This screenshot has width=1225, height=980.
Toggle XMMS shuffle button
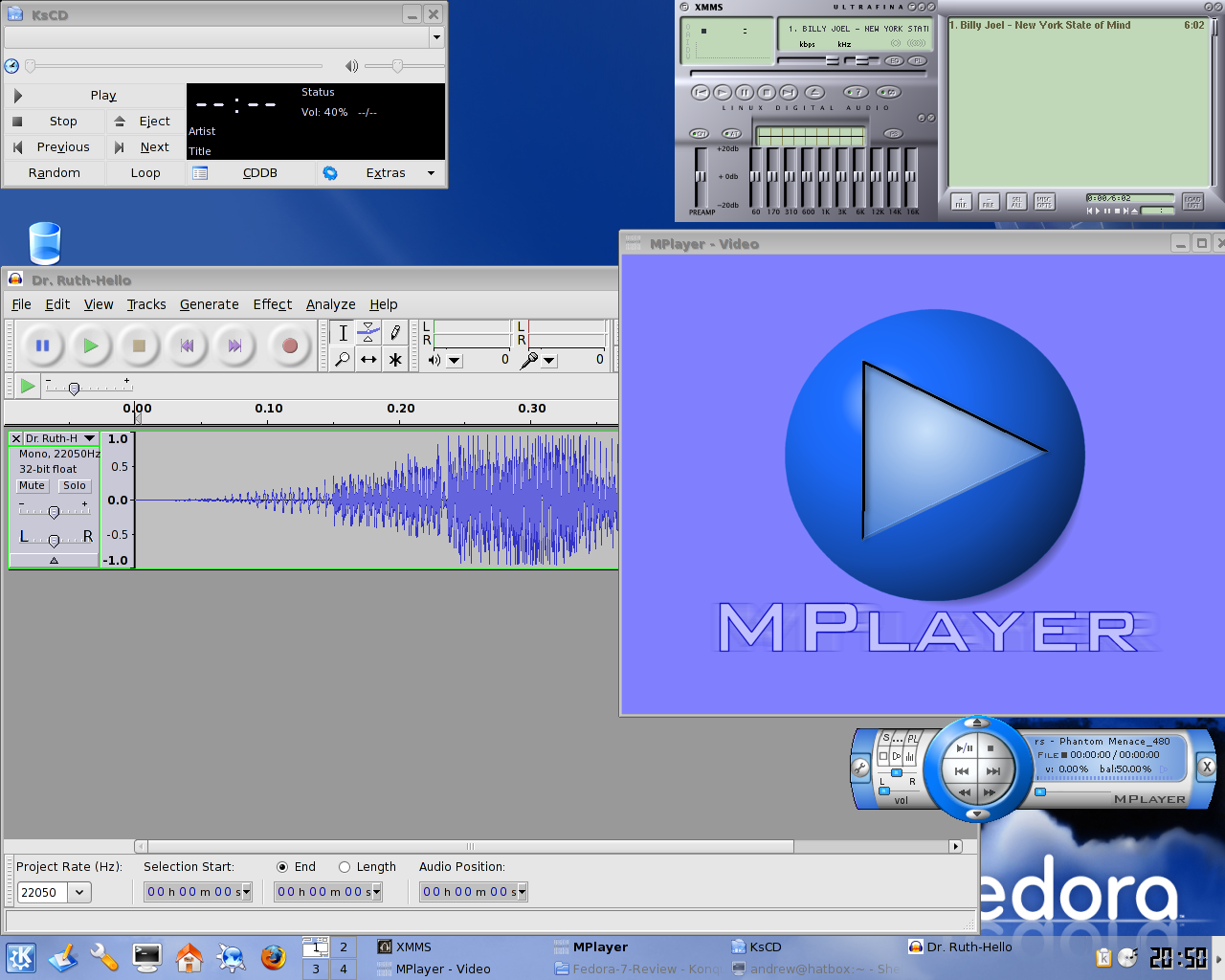coord(856,93)
